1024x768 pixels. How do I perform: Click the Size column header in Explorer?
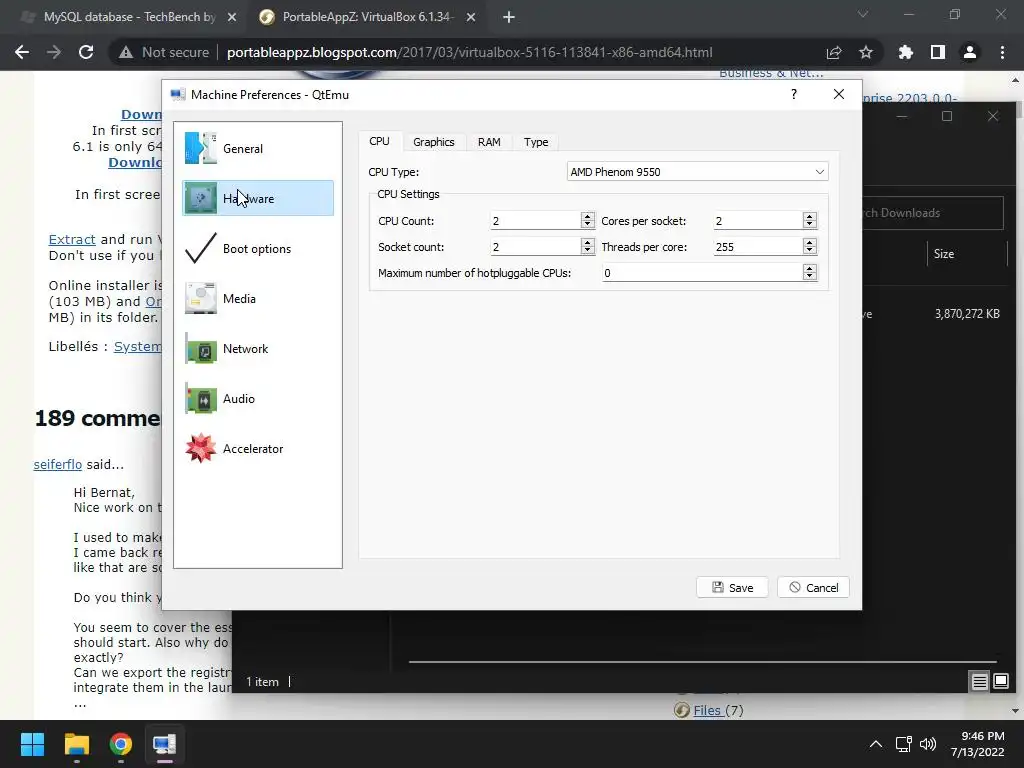tap(944, 254)
